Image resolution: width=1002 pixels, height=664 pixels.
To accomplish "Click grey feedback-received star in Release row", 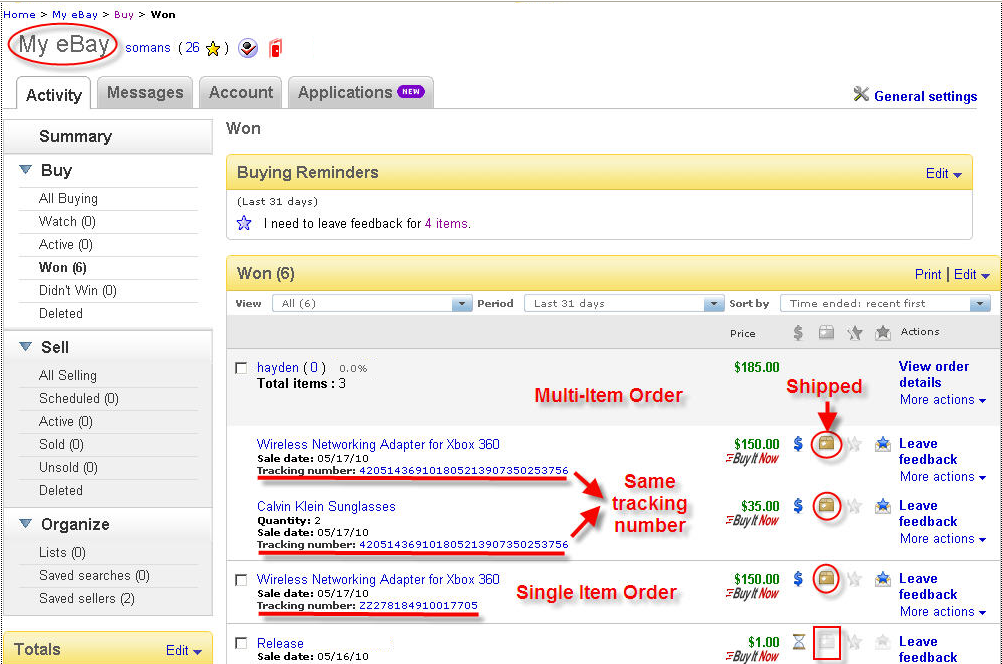I will 883,642.
